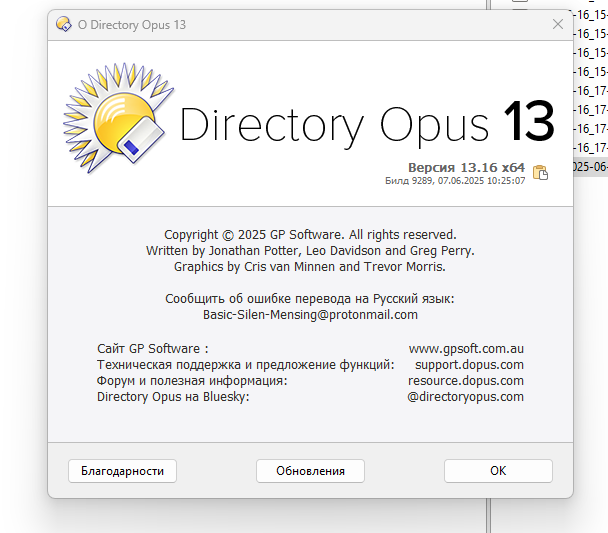
Task: Click the Directory Opus на Bluesky label
Action: pyautogui.click(x=173, y=397)
